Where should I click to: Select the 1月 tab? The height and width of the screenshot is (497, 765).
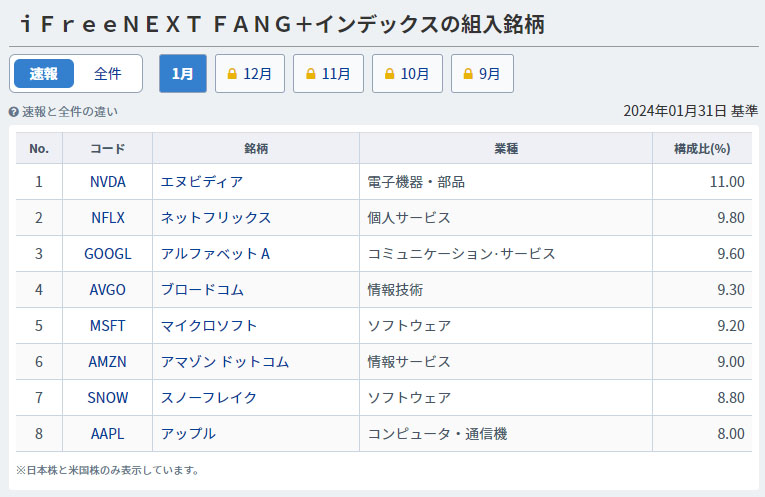182,74
